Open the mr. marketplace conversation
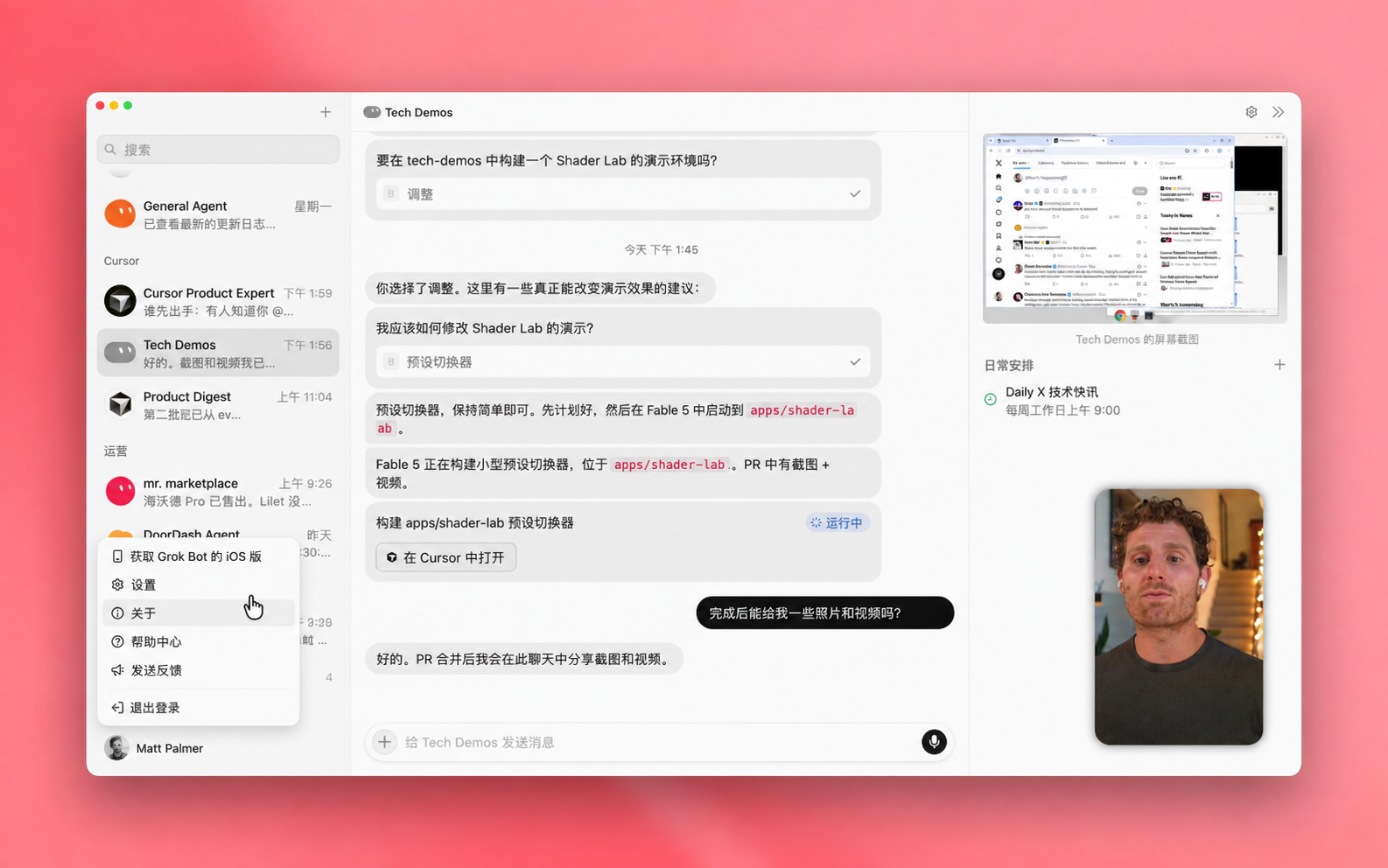 tap(218, 491)
